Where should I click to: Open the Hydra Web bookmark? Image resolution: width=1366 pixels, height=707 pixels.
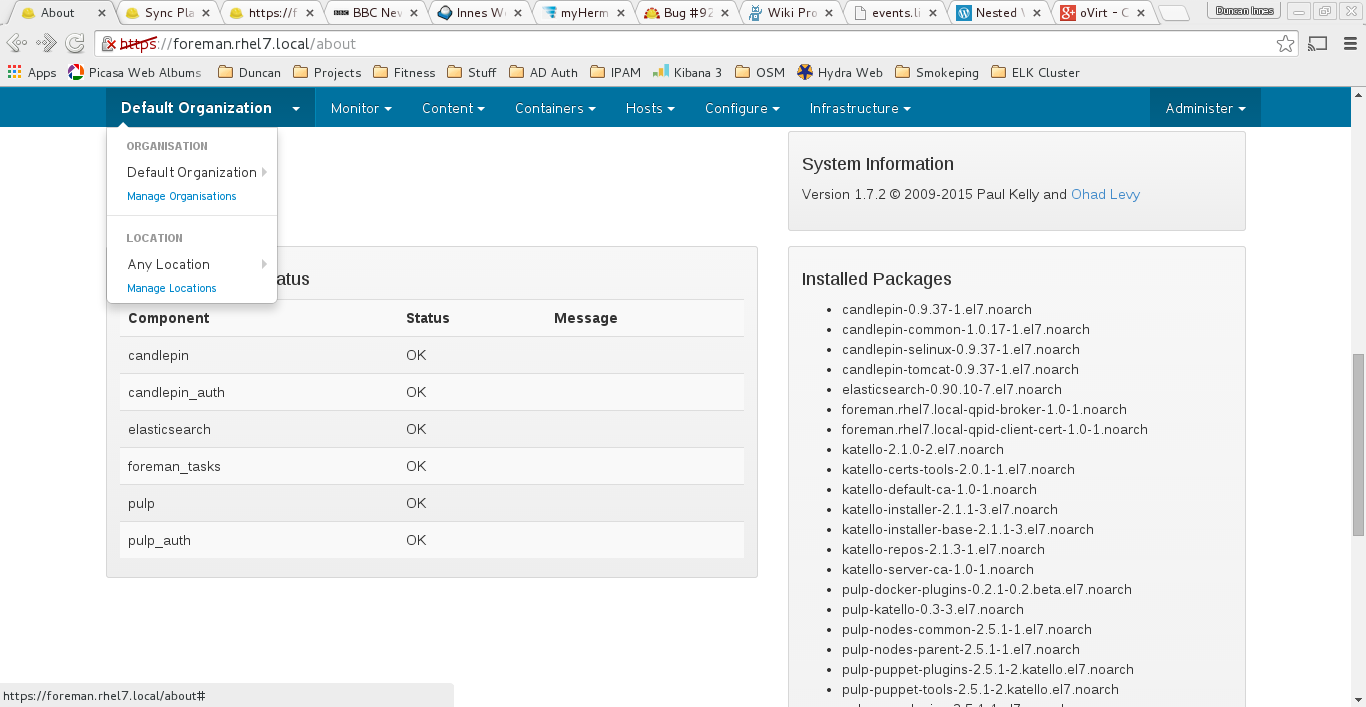click(840, 72)
